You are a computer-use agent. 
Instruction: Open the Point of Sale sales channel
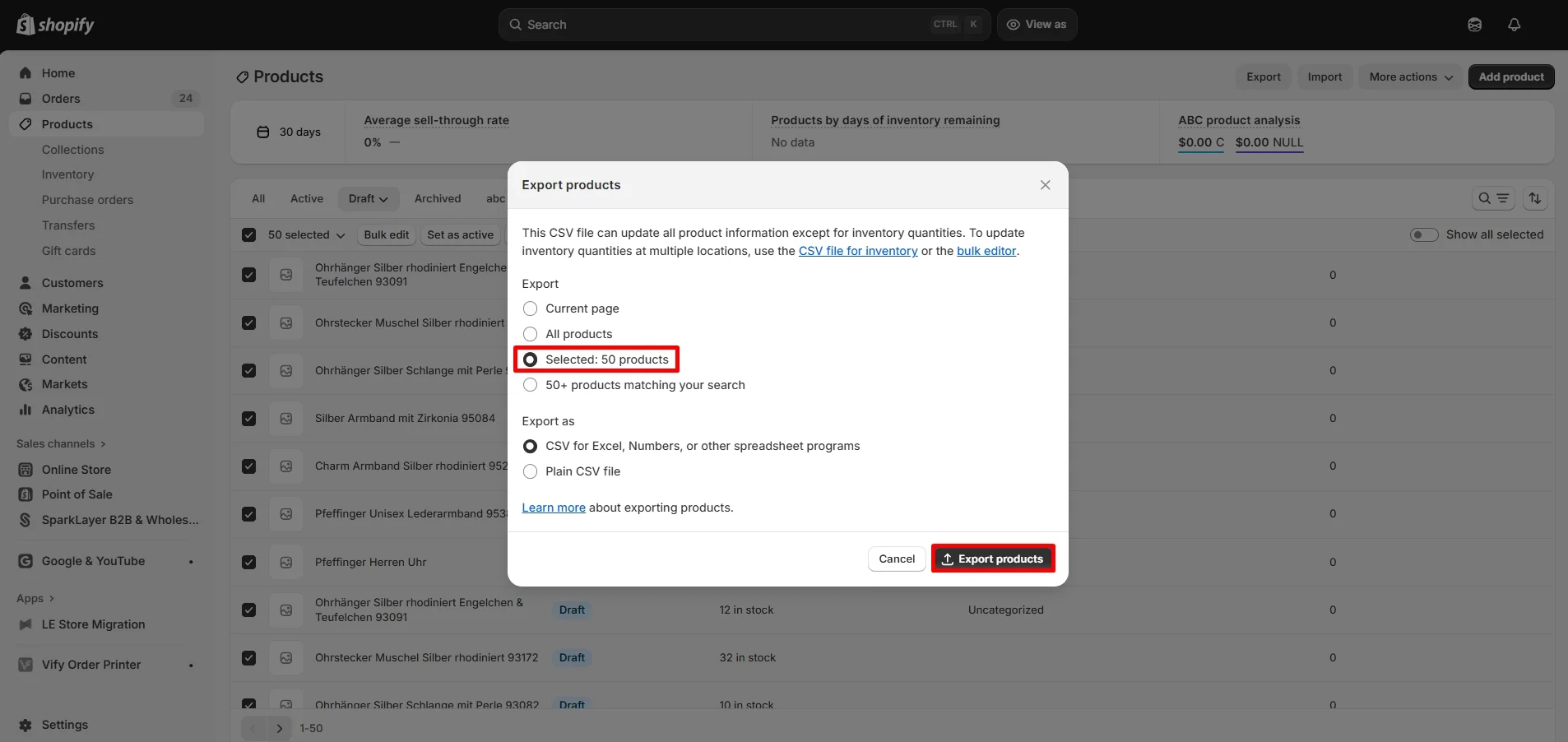click(77, 494)
